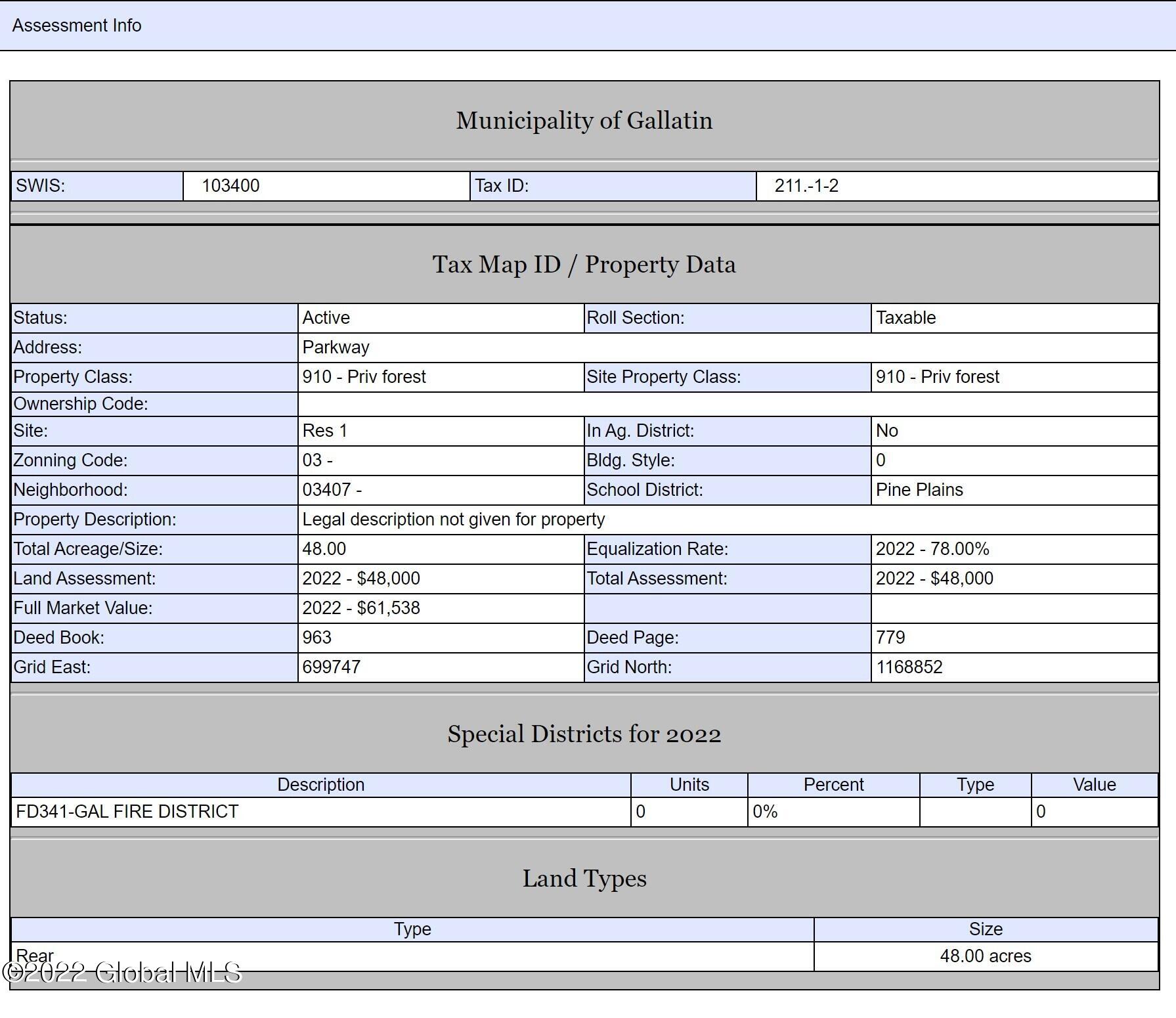Viewport: 1176px width, 1018px height.
Task: Select the Tax ID label
Action: click(x=502, y=186)
